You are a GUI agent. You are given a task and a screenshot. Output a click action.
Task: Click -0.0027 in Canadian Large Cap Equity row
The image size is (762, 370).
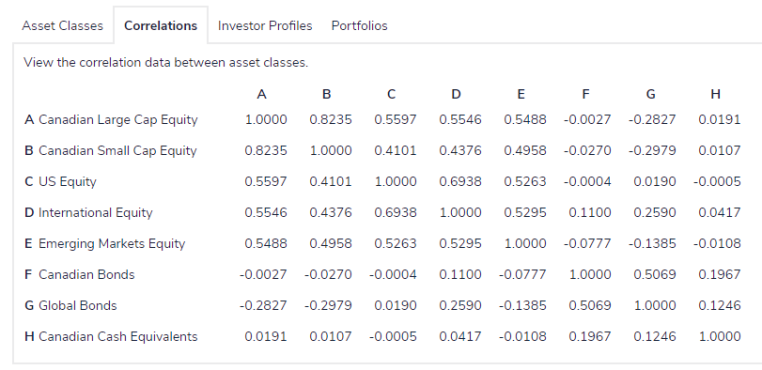point(587,120)
